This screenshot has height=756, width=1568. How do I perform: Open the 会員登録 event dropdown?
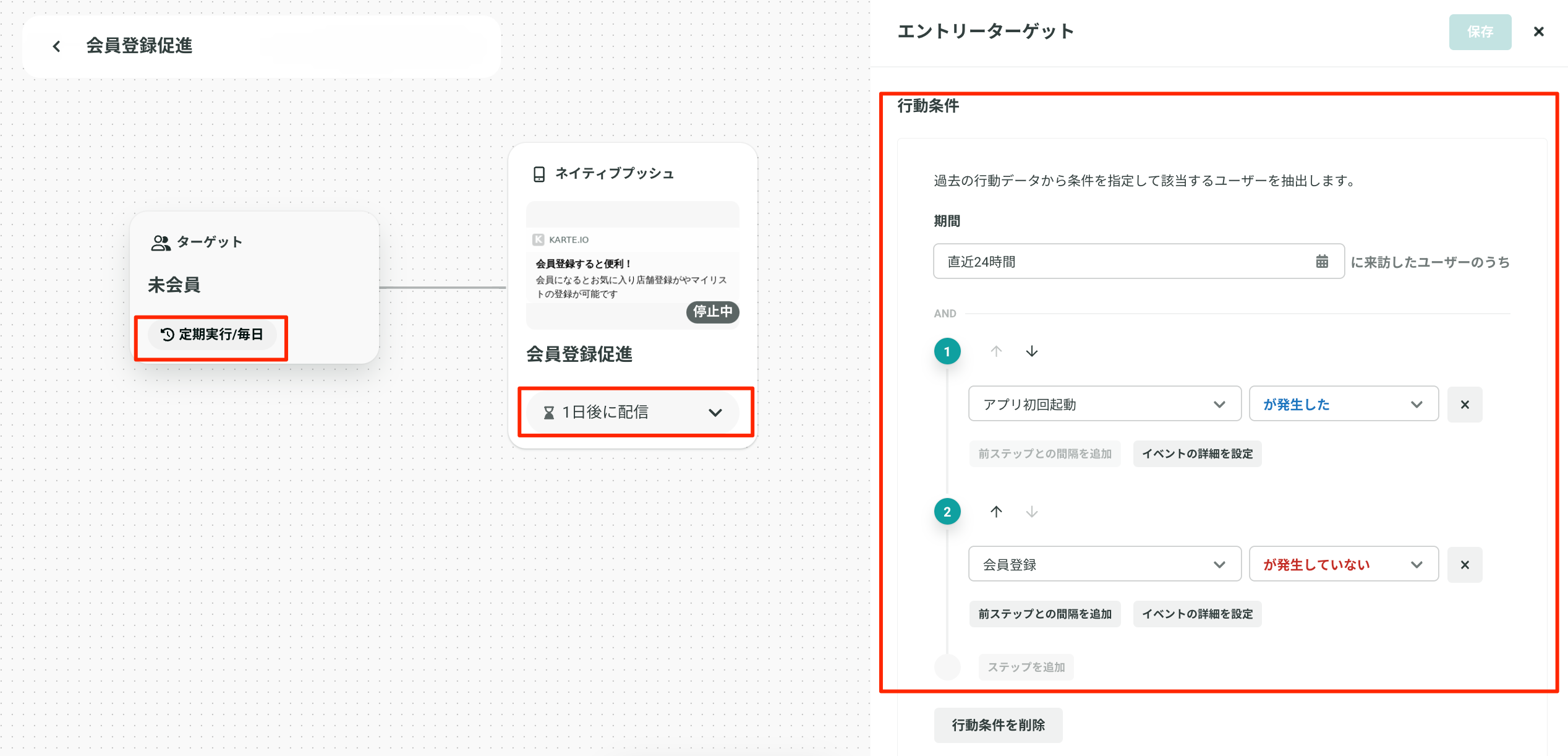pyautogui.click(x=1105, y=564)
